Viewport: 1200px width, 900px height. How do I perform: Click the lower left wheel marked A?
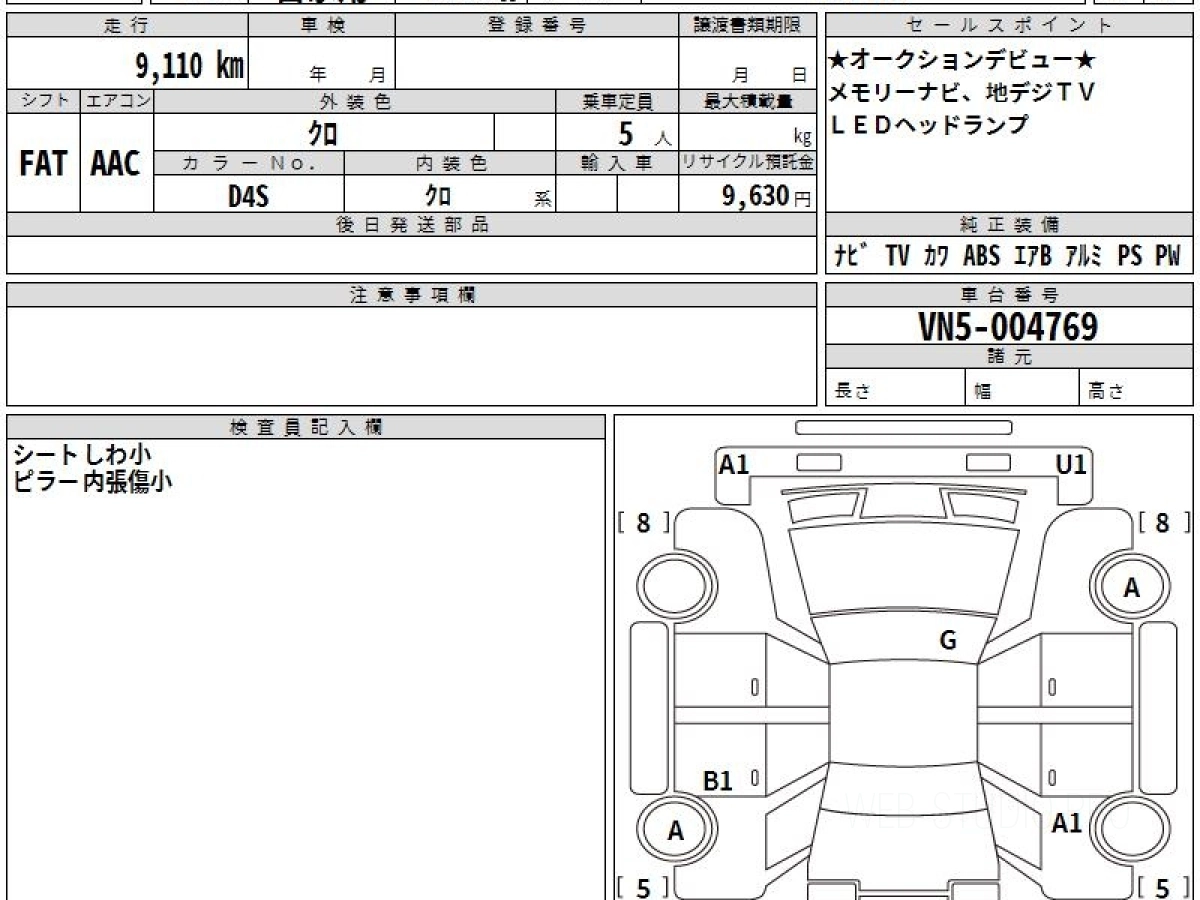tap(677, 830)
